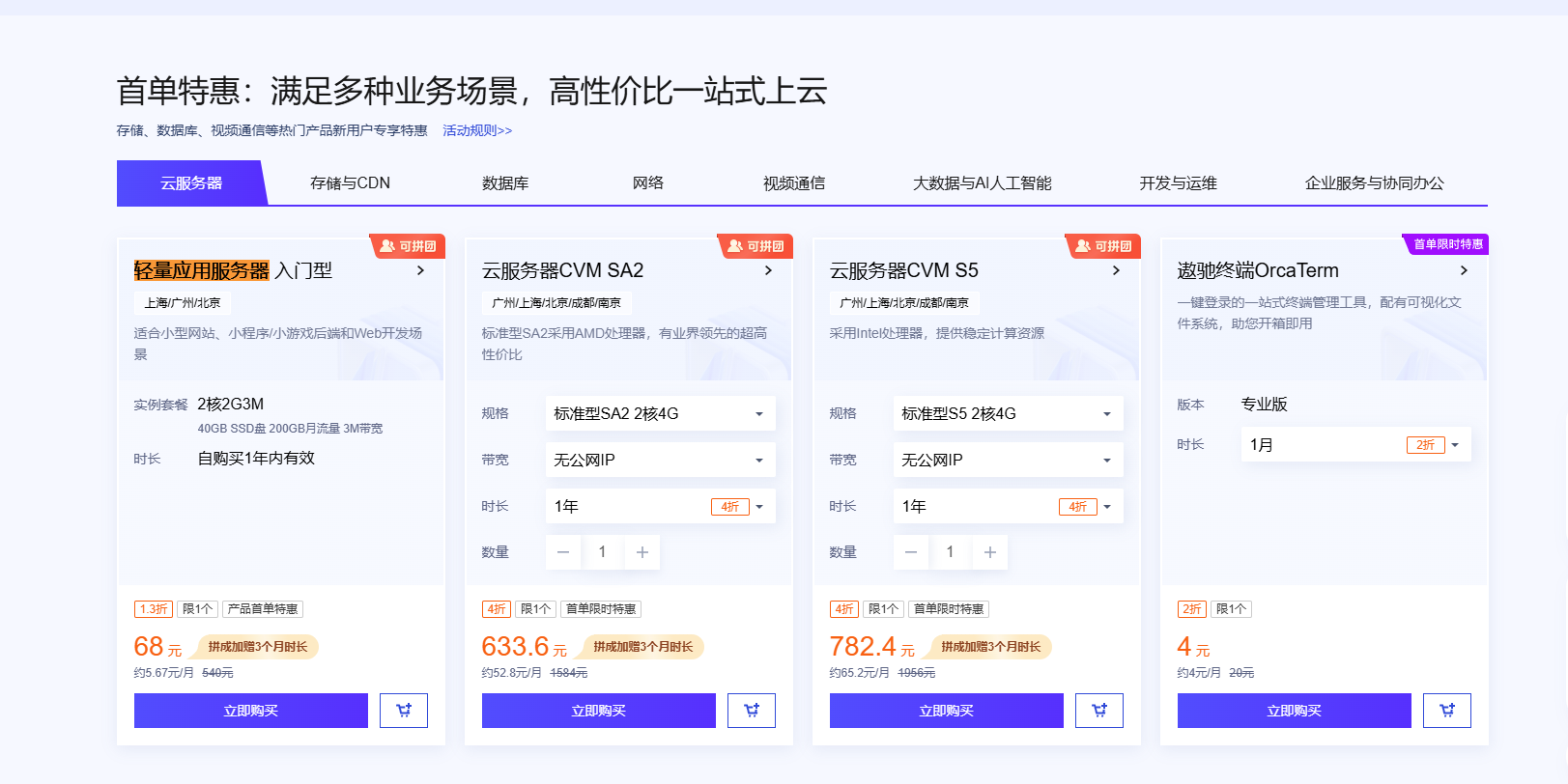The image size is (1568, 784).
Task: Open 规格 dropdown 标准型S5 2核4G
Action: pyautogui.click(x=1009, y=413)
